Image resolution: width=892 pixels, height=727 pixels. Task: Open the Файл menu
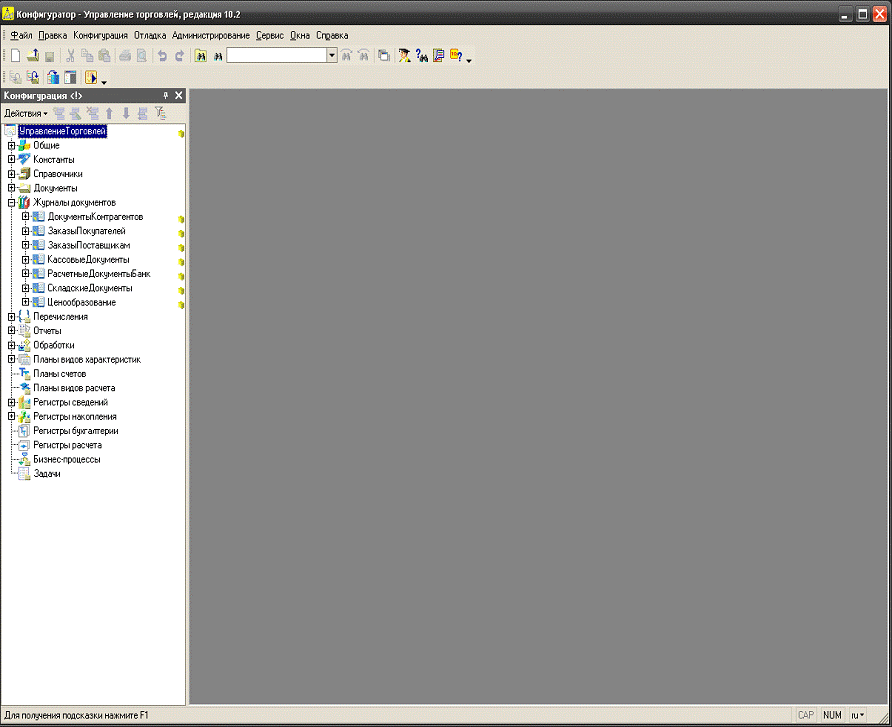[21, 35]
